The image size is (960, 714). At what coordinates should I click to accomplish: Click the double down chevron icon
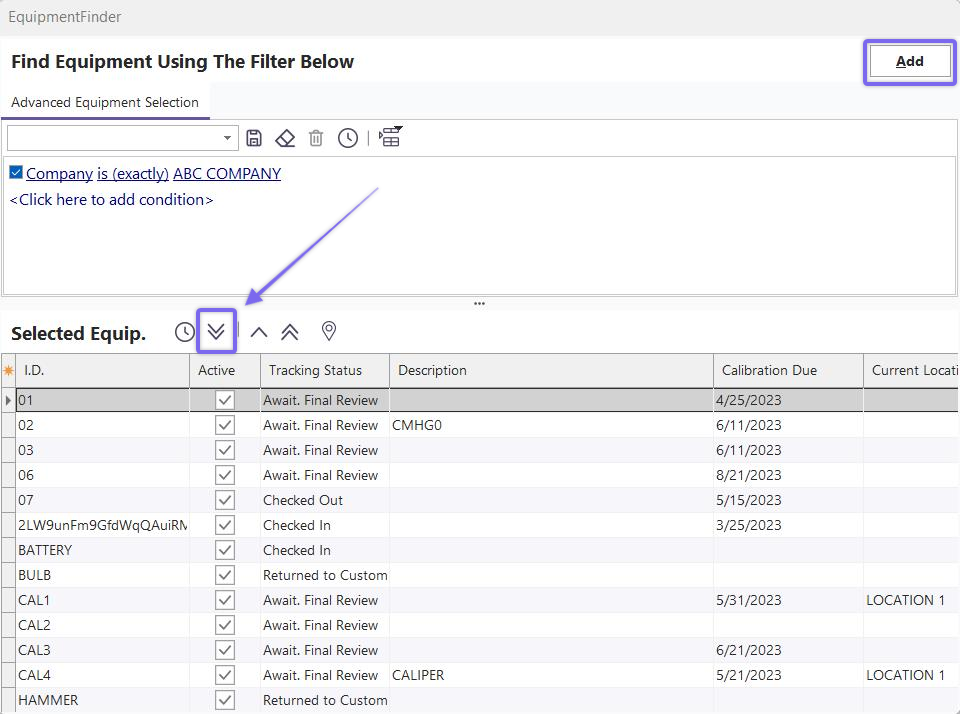(x=217, y=332)
